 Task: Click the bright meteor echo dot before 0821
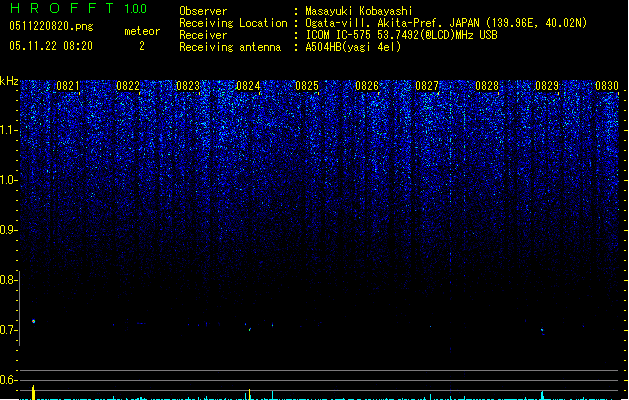pos(34,321)
